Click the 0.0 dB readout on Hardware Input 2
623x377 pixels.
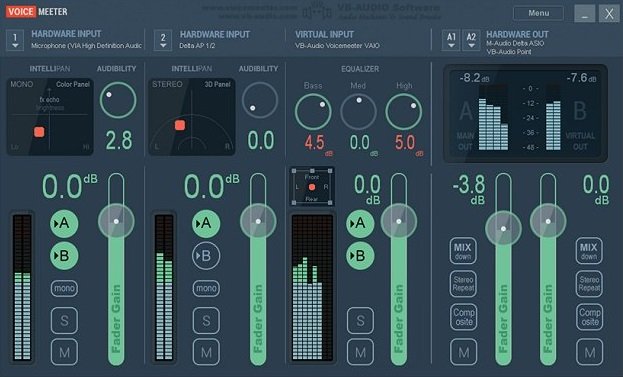211,186
